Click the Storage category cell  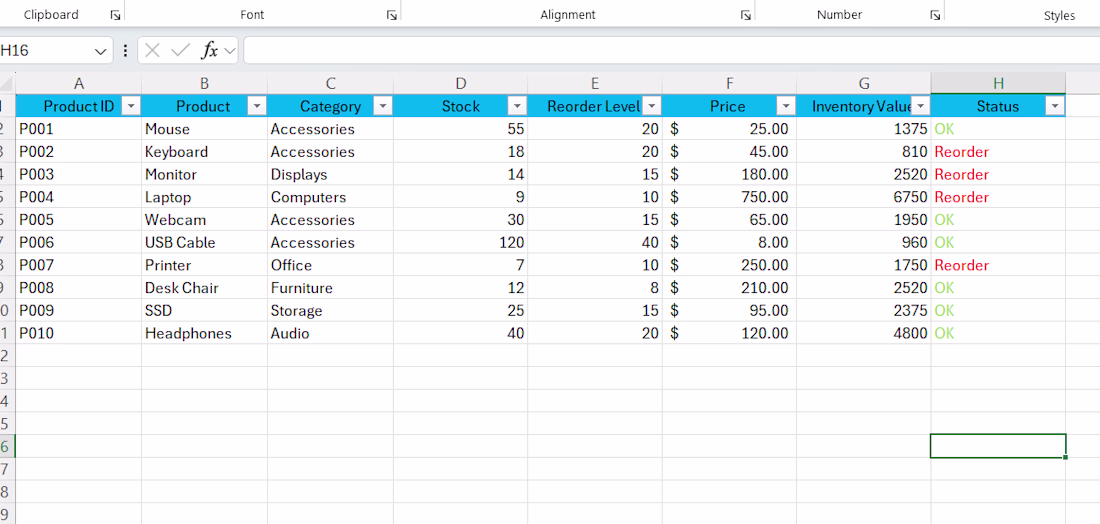(x=330, y=311)
